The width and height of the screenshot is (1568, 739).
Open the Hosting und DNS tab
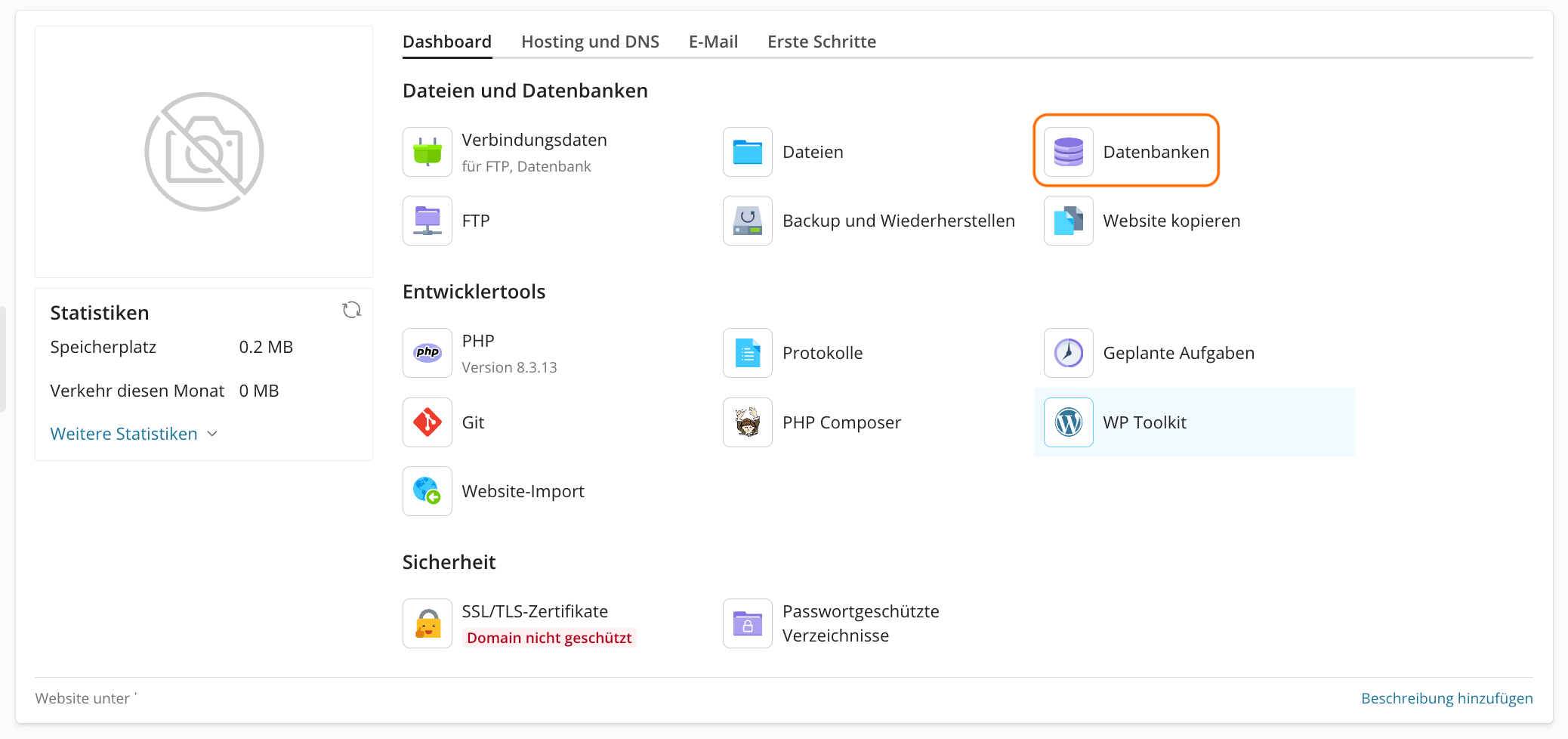click(x=590, y=42)
